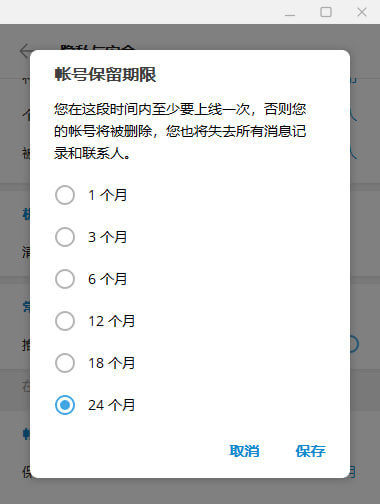The height and width of the screenshot is (504, 380).
Task: Click the selected 24 个月 radio circle
Action: tap(65, 405)
